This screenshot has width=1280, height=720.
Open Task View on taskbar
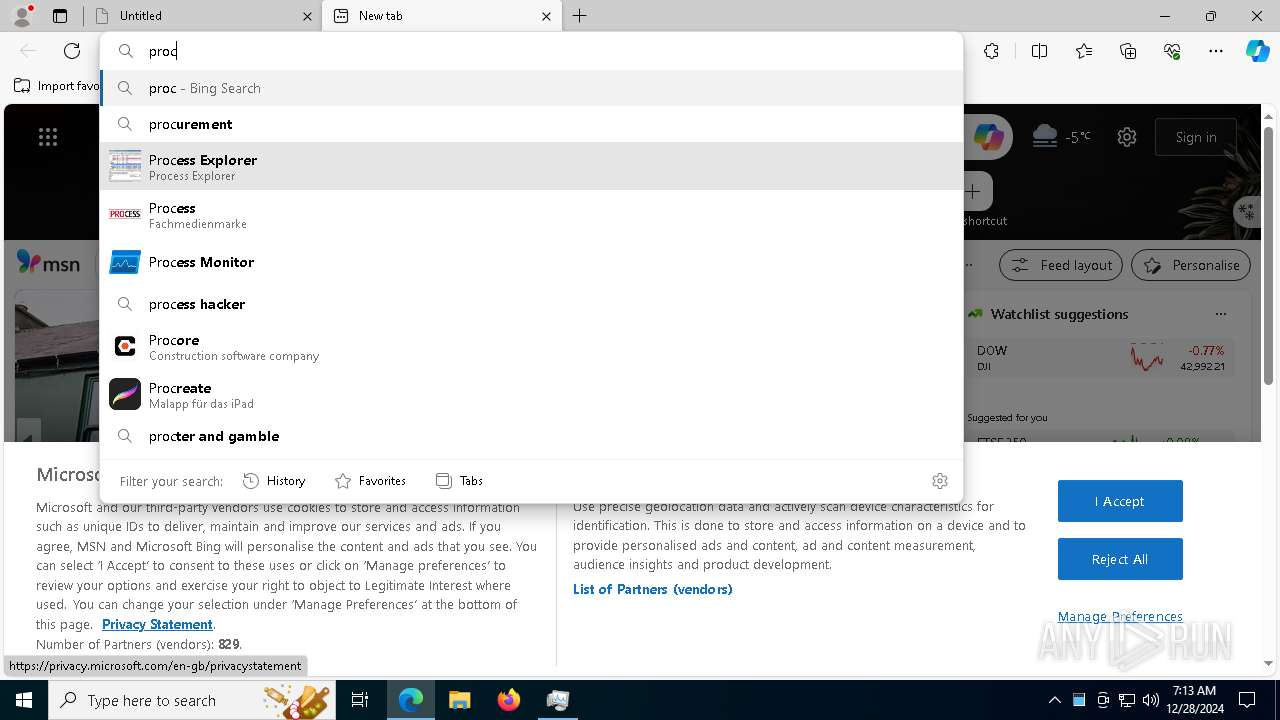tap(360, 700)
